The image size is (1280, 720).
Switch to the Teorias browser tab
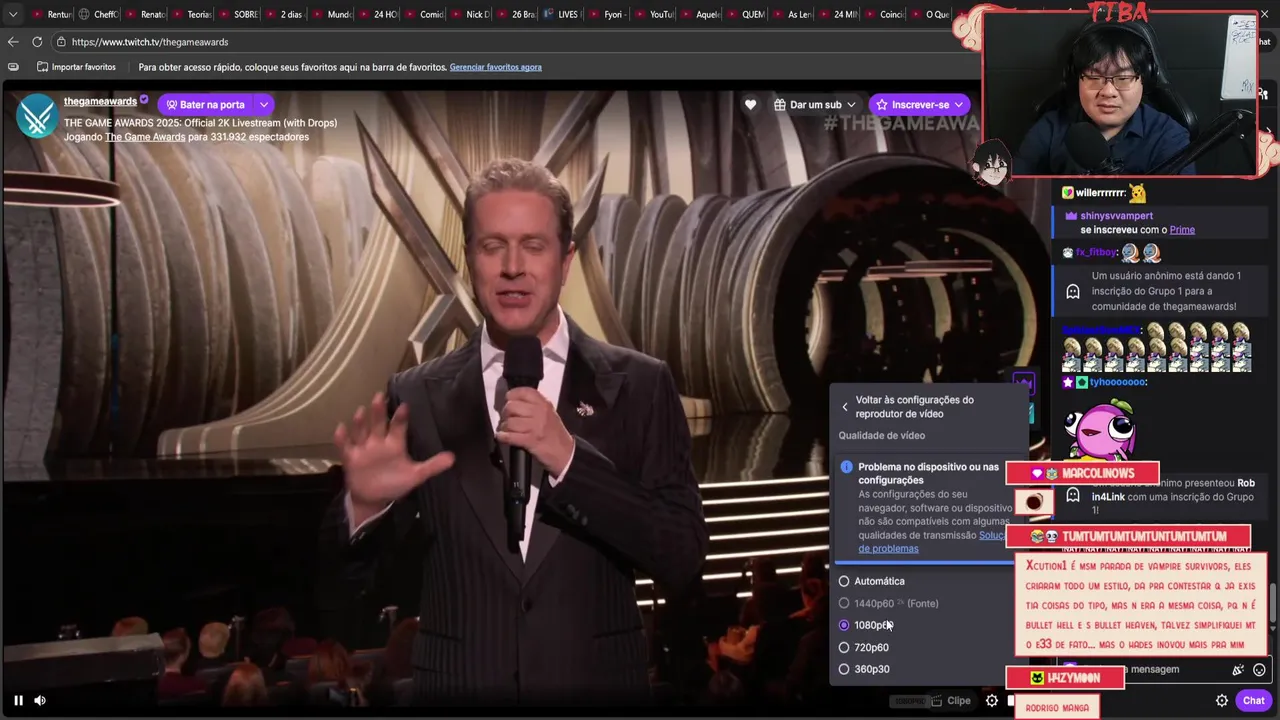(192, 14)
